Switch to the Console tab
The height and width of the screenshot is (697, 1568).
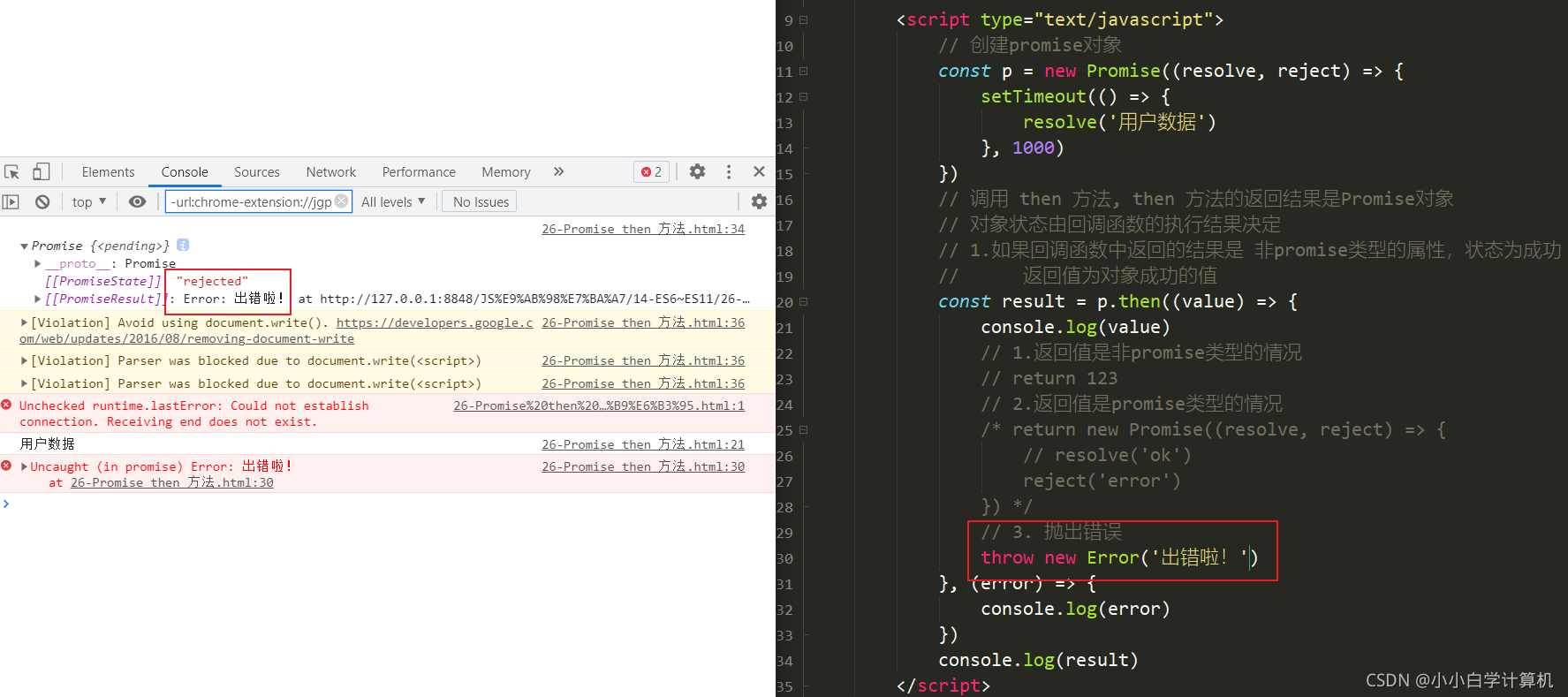185,172
